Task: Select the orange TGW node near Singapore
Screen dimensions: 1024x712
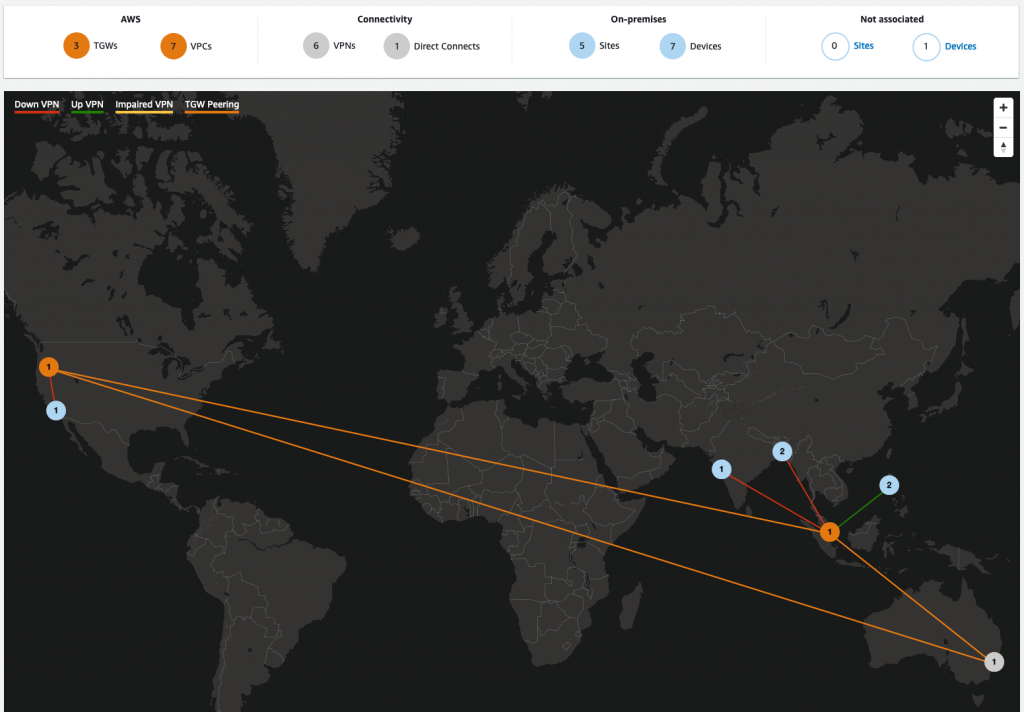Action: click(x=829, y=532)
